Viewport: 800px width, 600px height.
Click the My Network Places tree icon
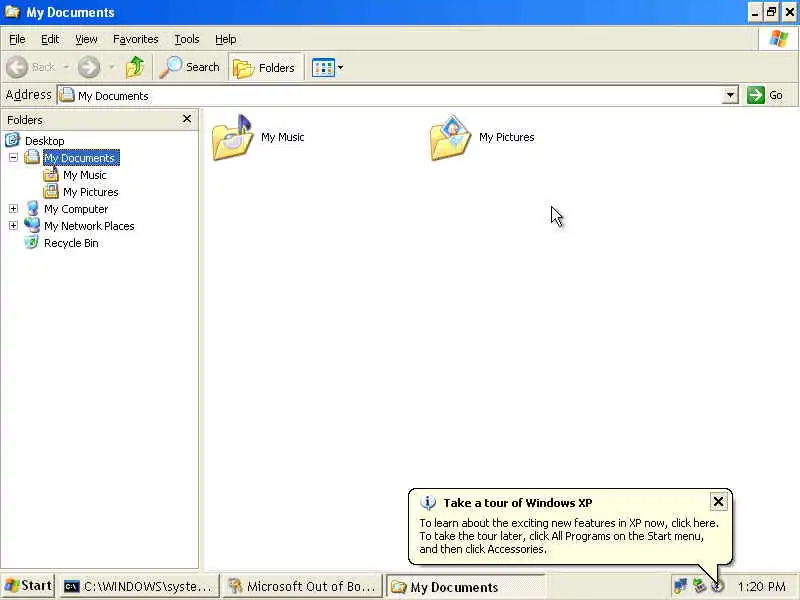pyautogui.click(x=32, y=225)
